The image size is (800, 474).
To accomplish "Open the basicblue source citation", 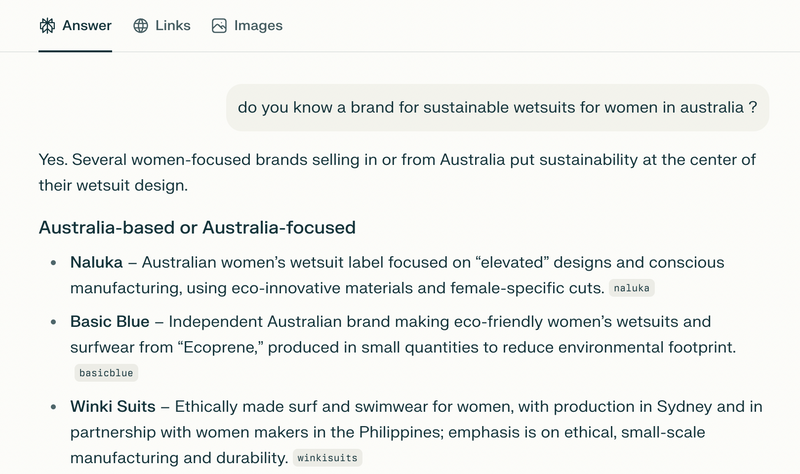I will click(x=106, y=373).
